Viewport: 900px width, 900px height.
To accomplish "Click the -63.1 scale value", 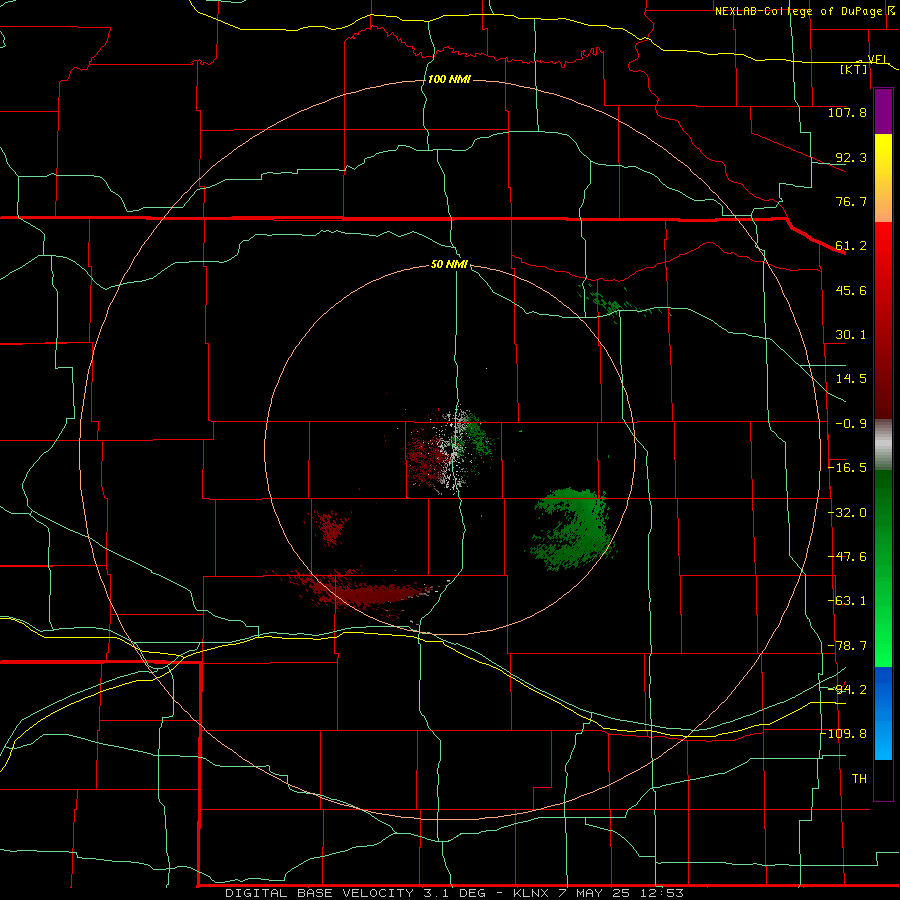I will point(847,601).
